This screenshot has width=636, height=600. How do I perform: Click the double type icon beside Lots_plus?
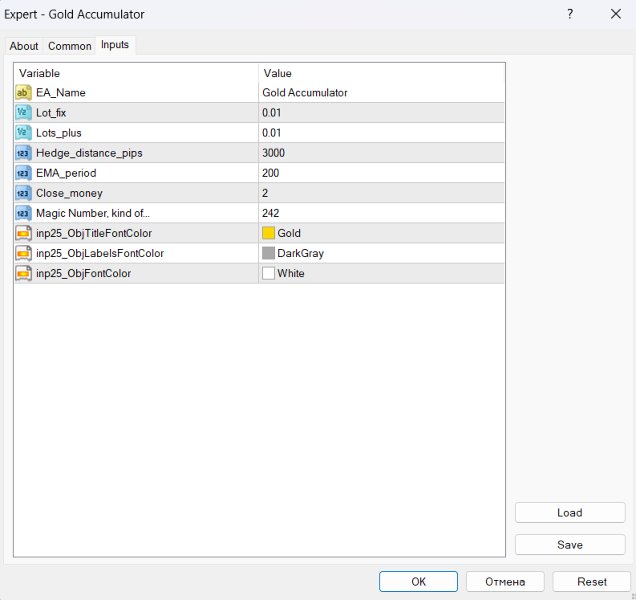coord(24,133)
